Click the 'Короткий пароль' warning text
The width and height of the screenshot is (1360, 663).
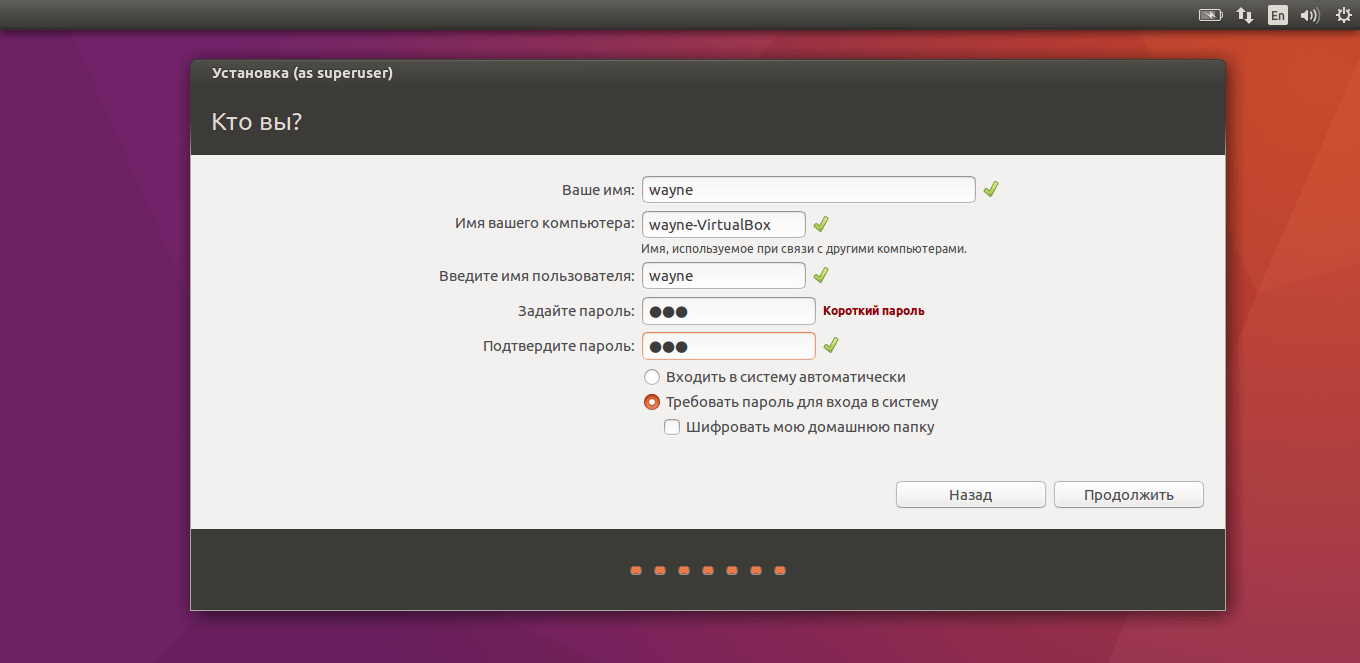tap(873, 311)
